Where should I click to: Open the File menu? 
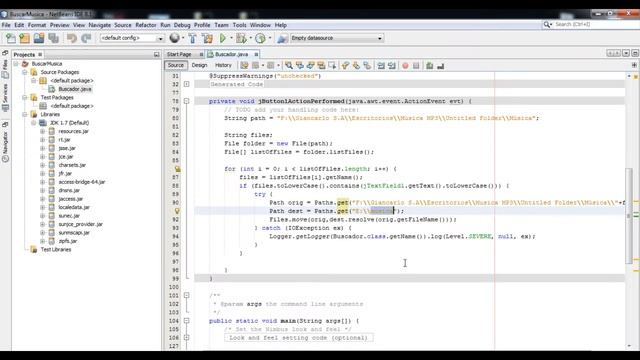(6, 25)
